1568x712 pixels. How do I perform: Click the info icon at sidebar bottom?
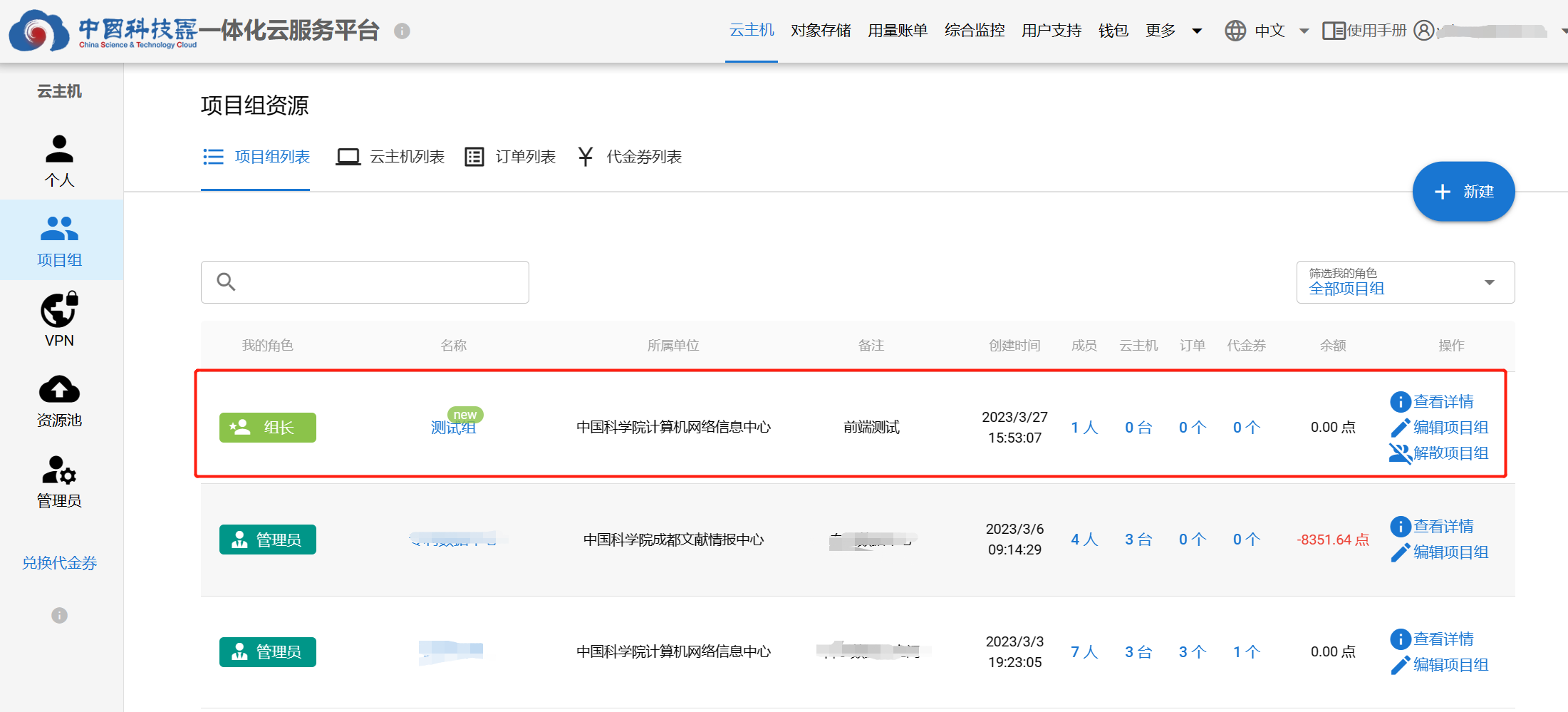click(59, 615)
